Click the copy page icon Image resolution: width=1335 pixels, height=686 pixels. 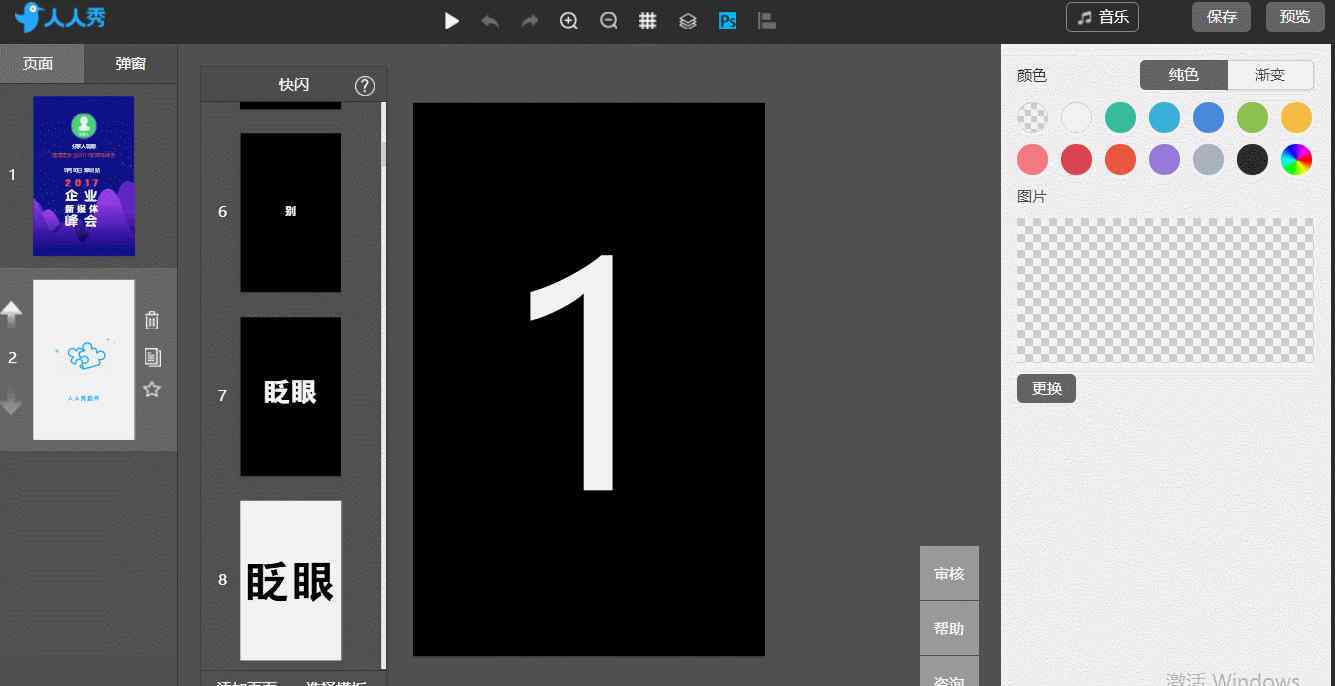[152, 357]
